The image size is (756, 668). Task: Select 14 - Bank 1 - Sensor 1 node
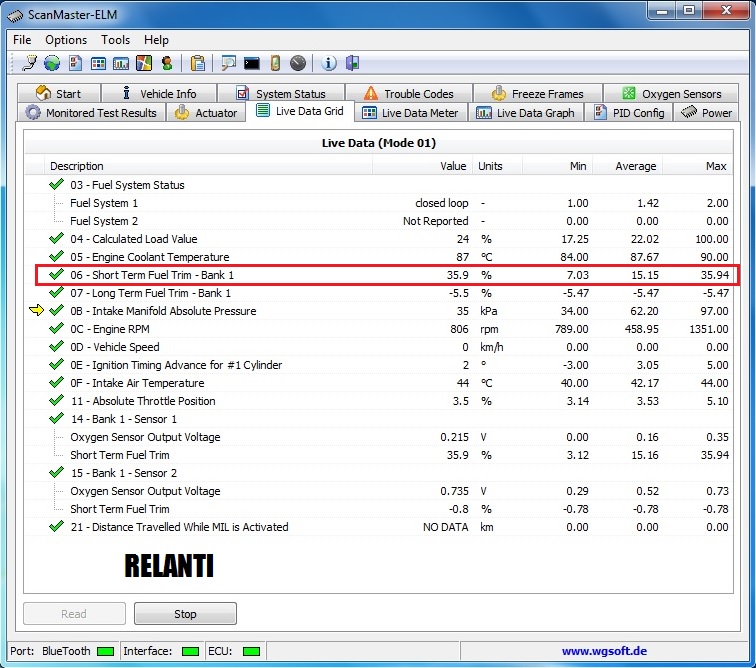[x=123, y=419]
